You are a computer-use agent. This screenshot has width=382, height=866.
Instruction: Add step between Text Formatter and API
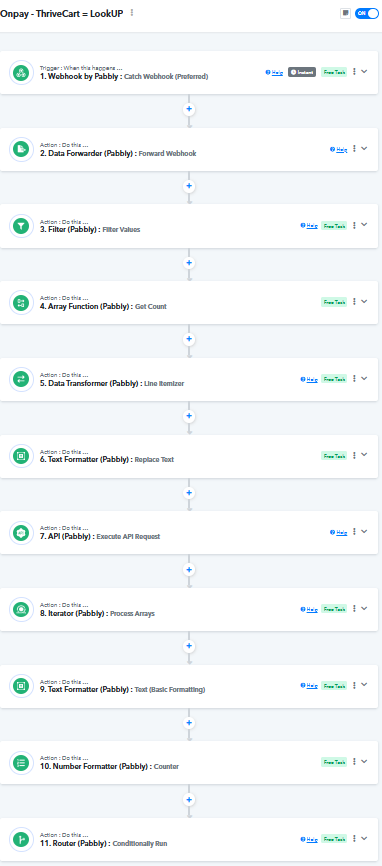[x=189, y=493]
